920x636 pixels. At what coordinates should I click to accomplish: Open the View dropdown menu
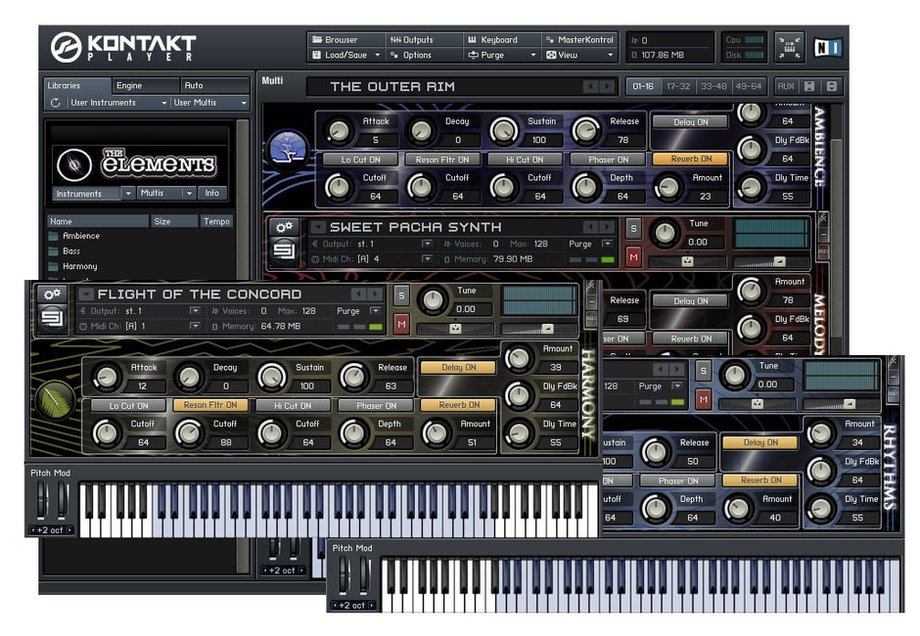point(580,55)
